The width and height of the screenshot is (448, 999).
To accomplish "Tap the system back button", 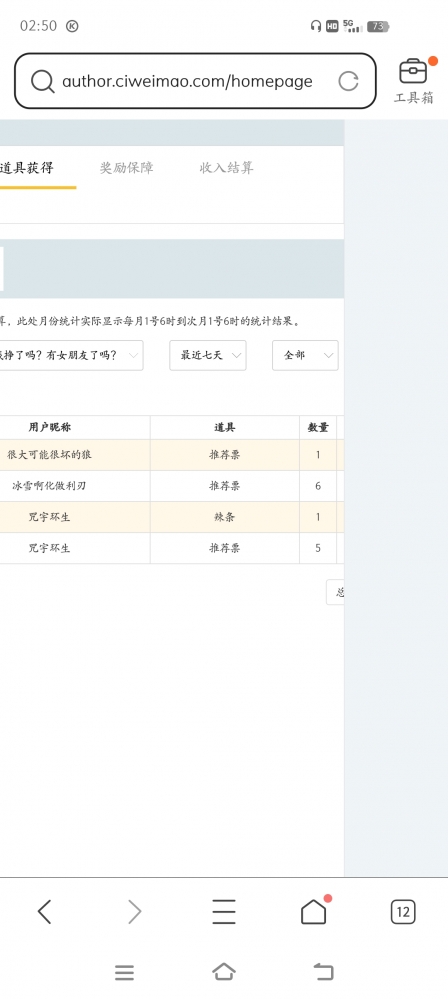I will 324,972.
